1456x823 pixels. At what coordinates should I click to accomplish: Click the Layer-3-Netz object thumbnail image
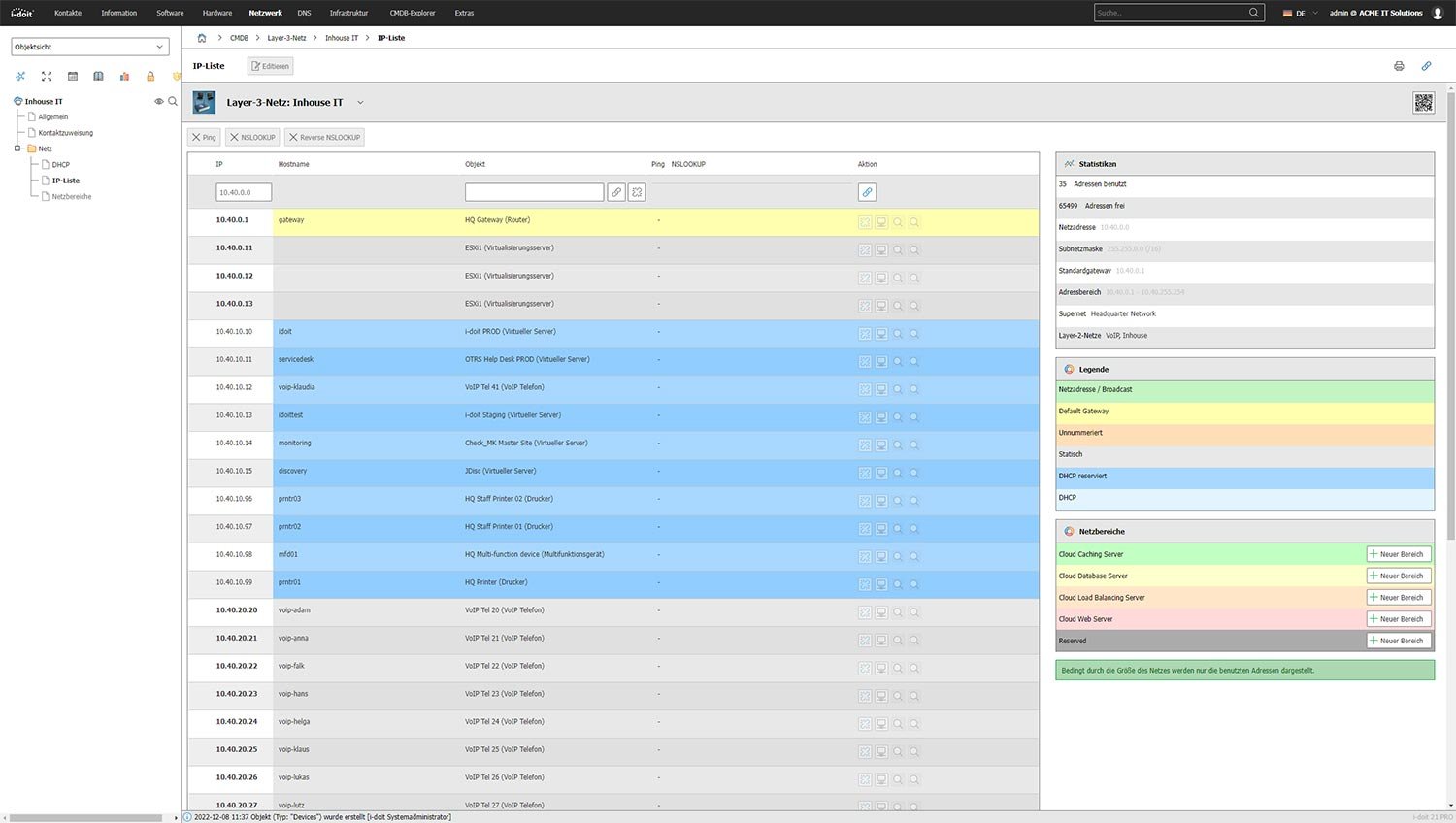(204, 102)
